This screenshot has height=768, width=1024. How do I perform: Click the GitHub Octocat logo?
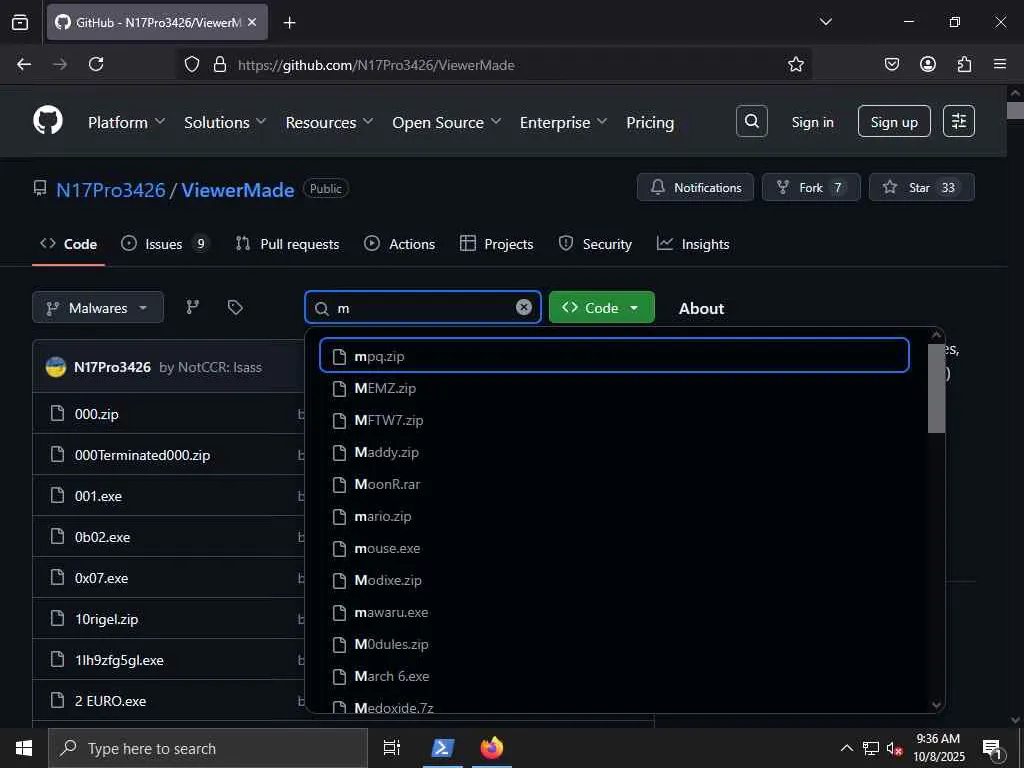48,121
